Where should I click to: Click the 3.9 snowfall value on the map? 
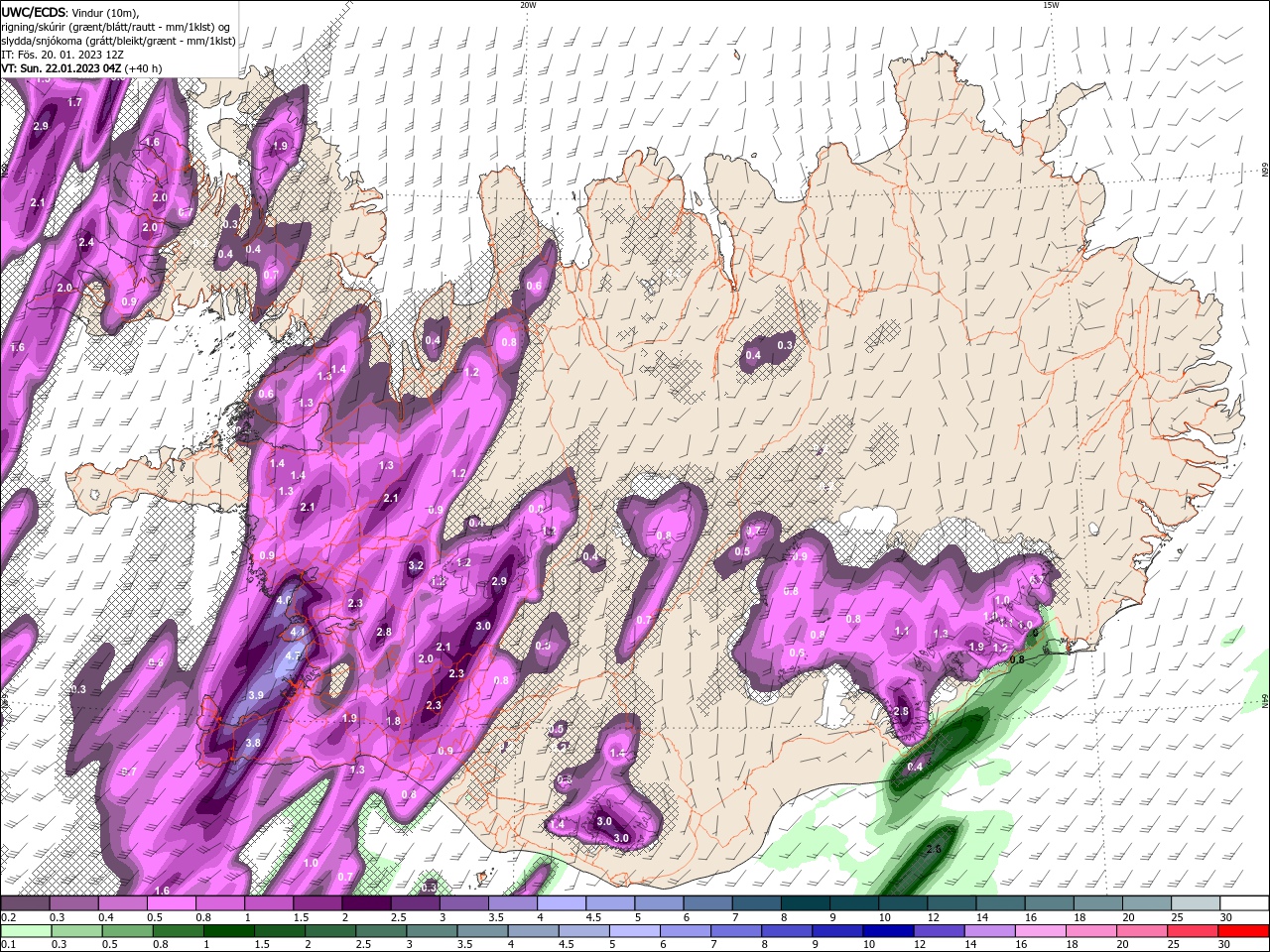click(255, 695)
